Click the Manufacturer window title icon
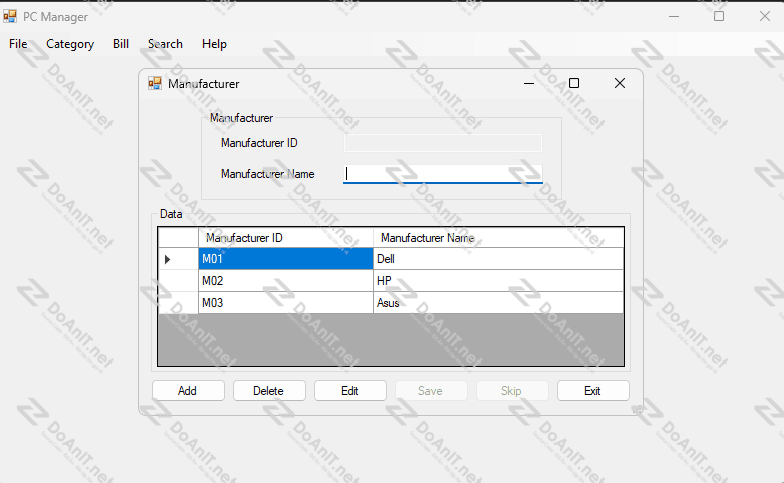The height and width of the screenshot is (483, 784). coord(155,84)
